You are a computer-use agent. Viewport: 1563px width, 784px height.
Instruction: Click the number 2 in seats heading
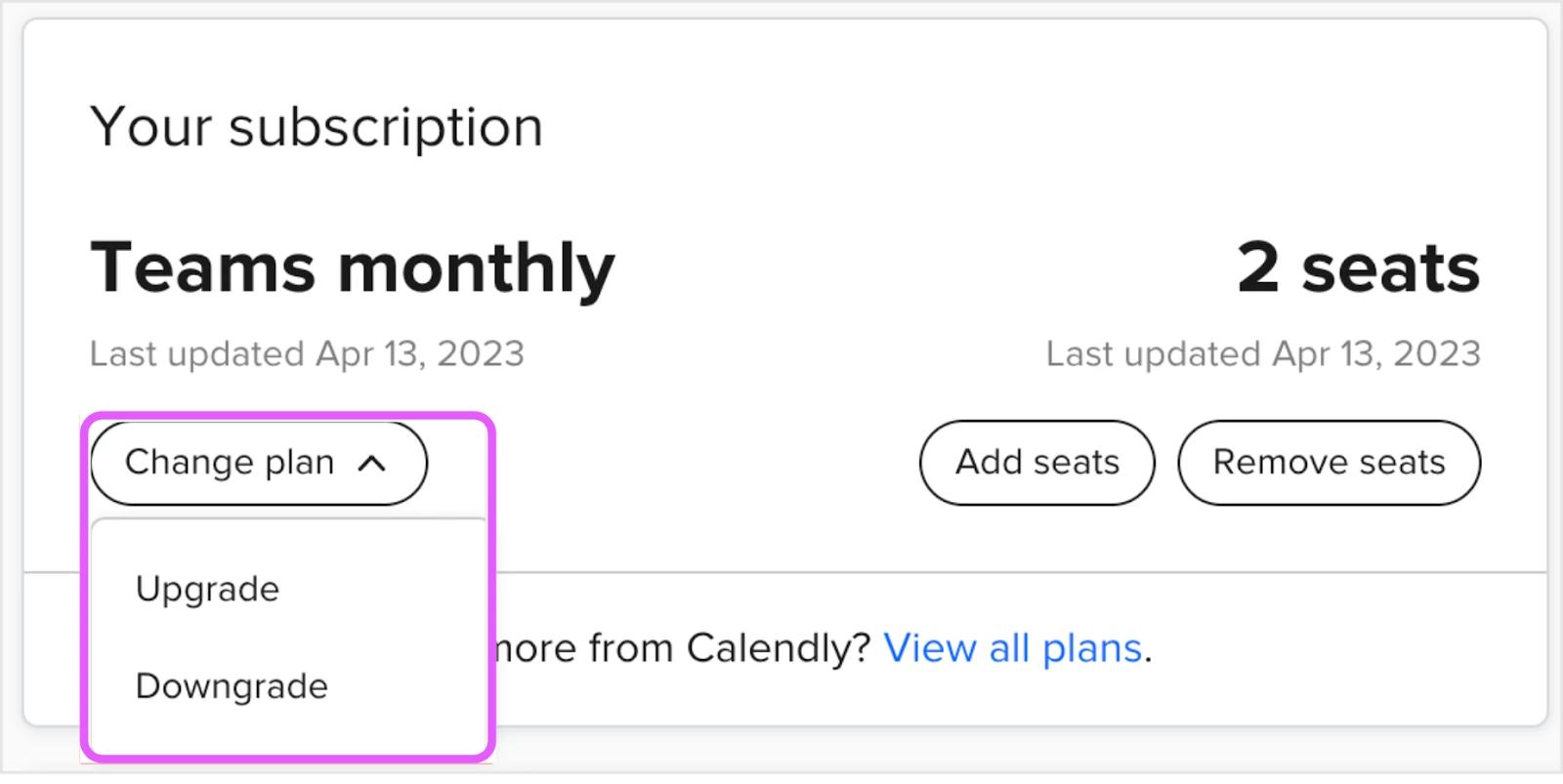click(1258, 268)
